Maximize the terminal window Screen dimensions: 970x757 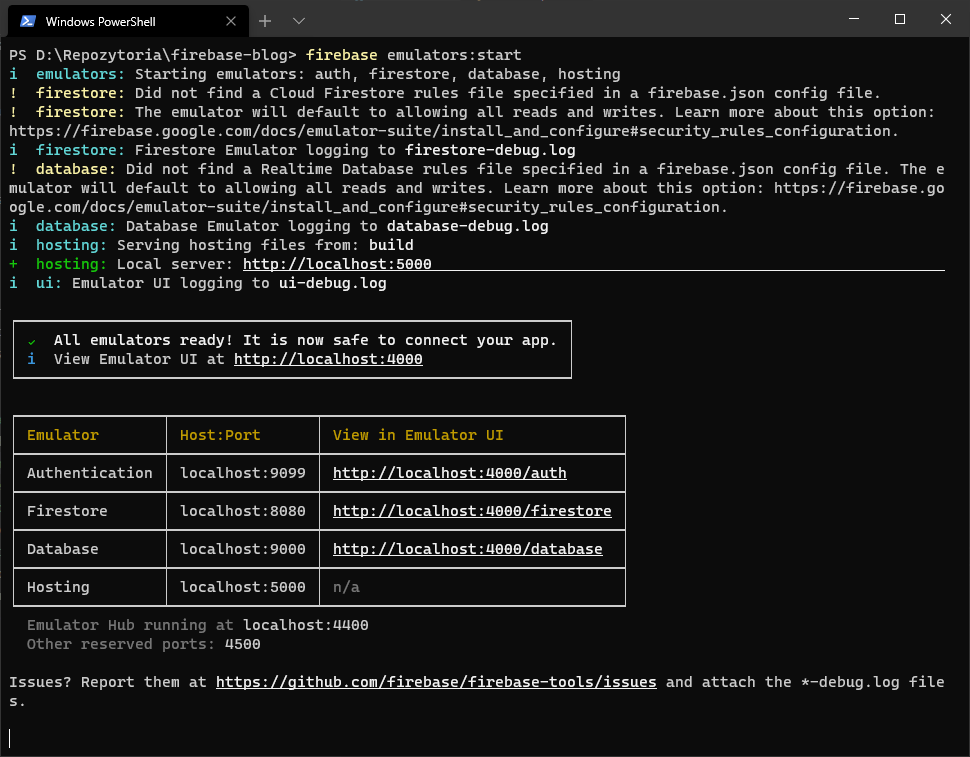click(899, 19)
